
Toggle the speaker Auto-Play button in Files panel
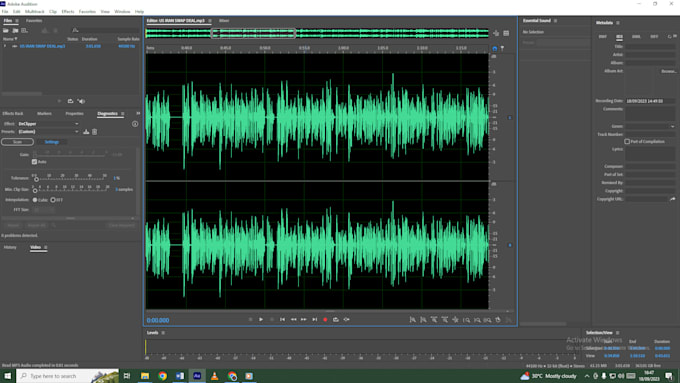click(81, 101)
